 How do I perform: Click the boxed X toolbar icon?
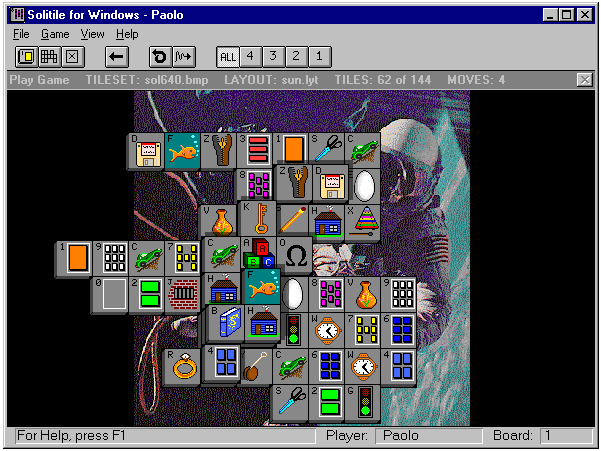[71, 56]
